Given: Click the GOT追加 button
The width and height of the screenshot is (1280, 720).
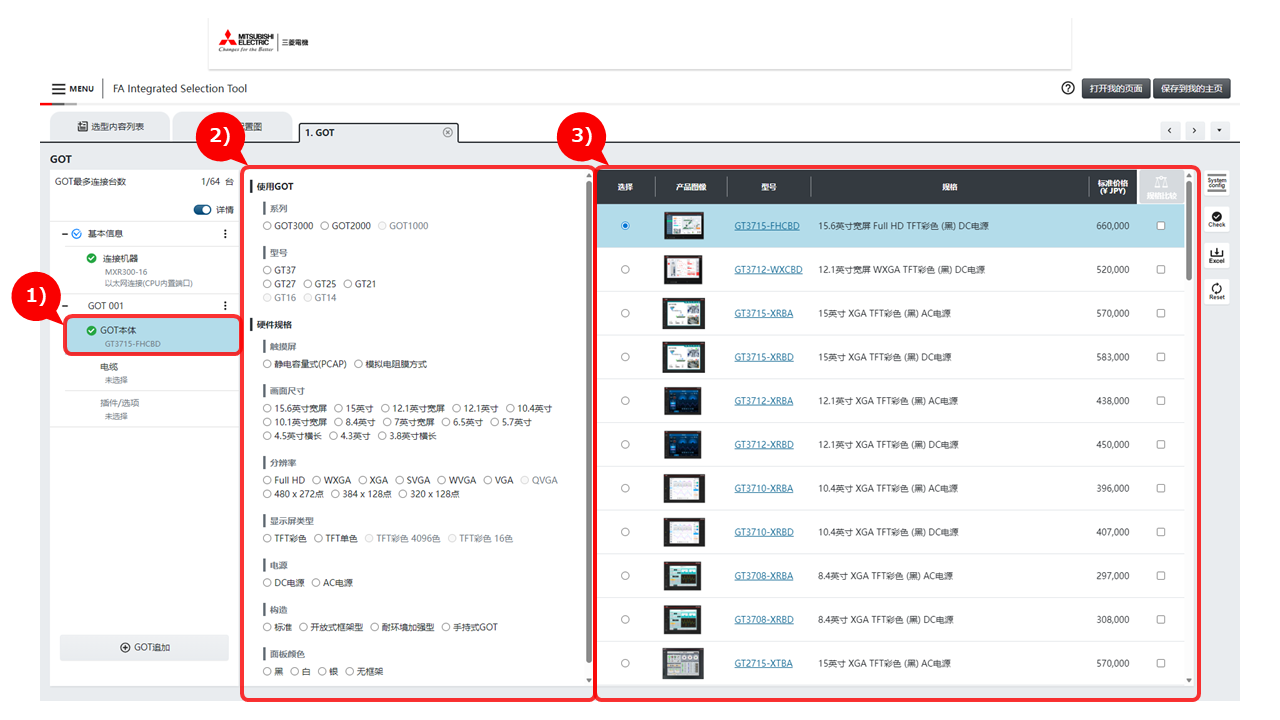Looking at the screenshot, I should coord(144,647).
